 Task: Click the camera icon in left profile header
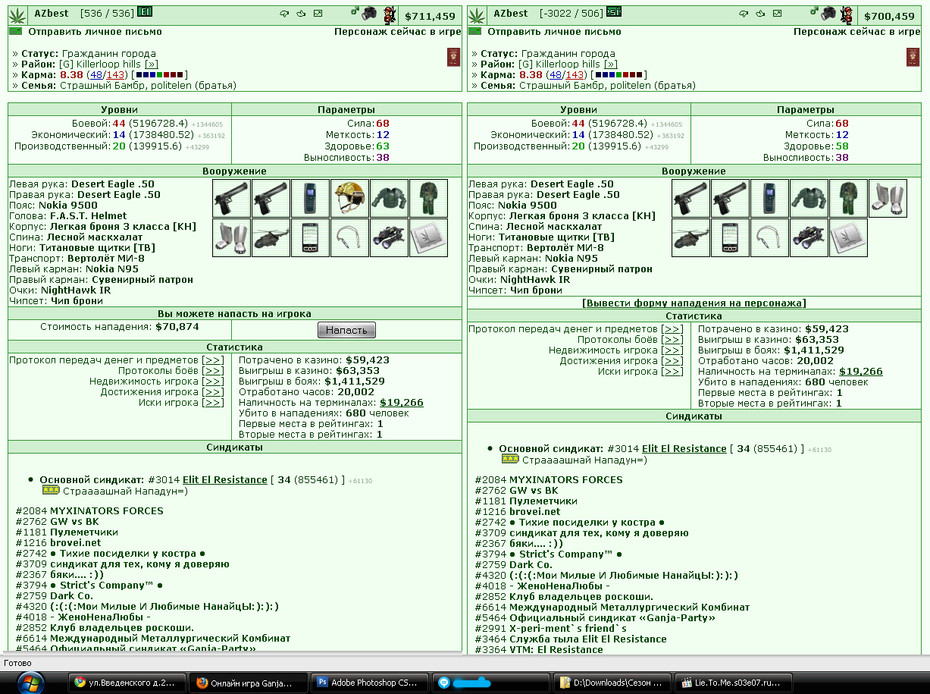pos(370,12)
